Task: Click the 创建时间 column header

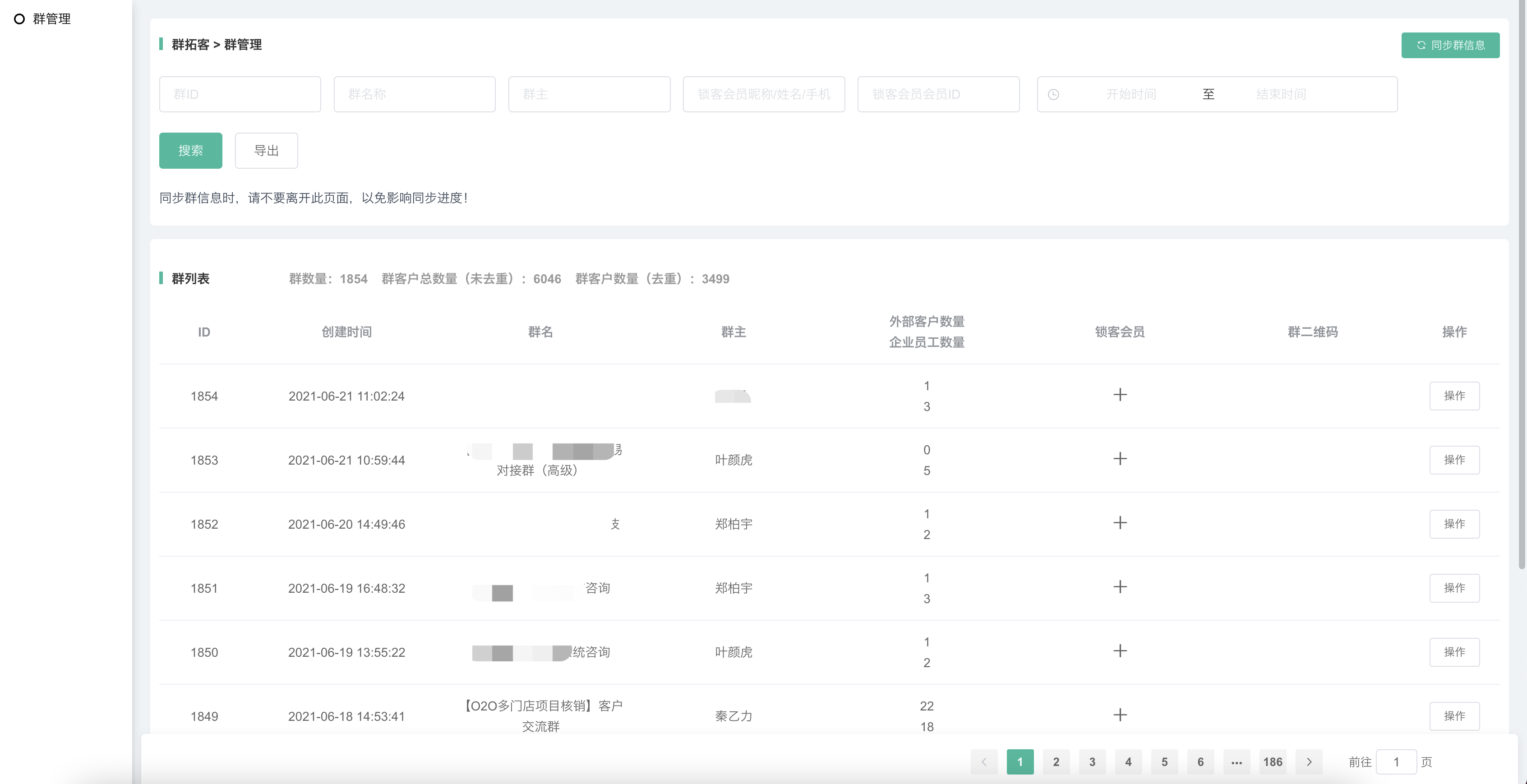Action: pos(346,332)
